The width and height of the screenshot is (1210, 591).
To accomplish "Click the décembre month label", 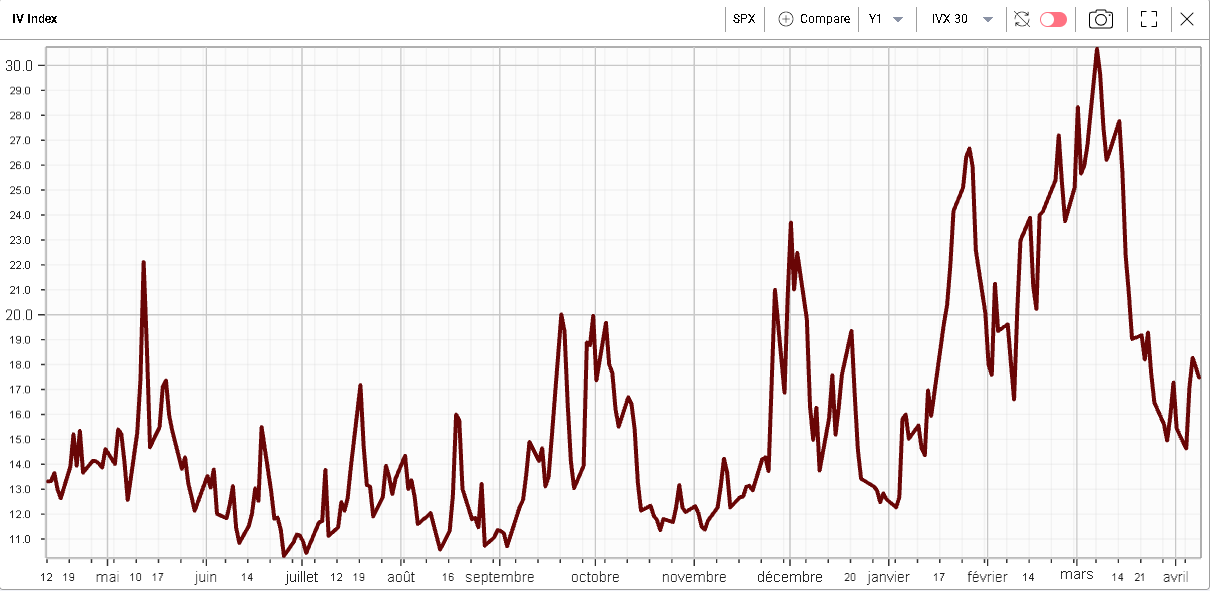I will pos(789,577).
